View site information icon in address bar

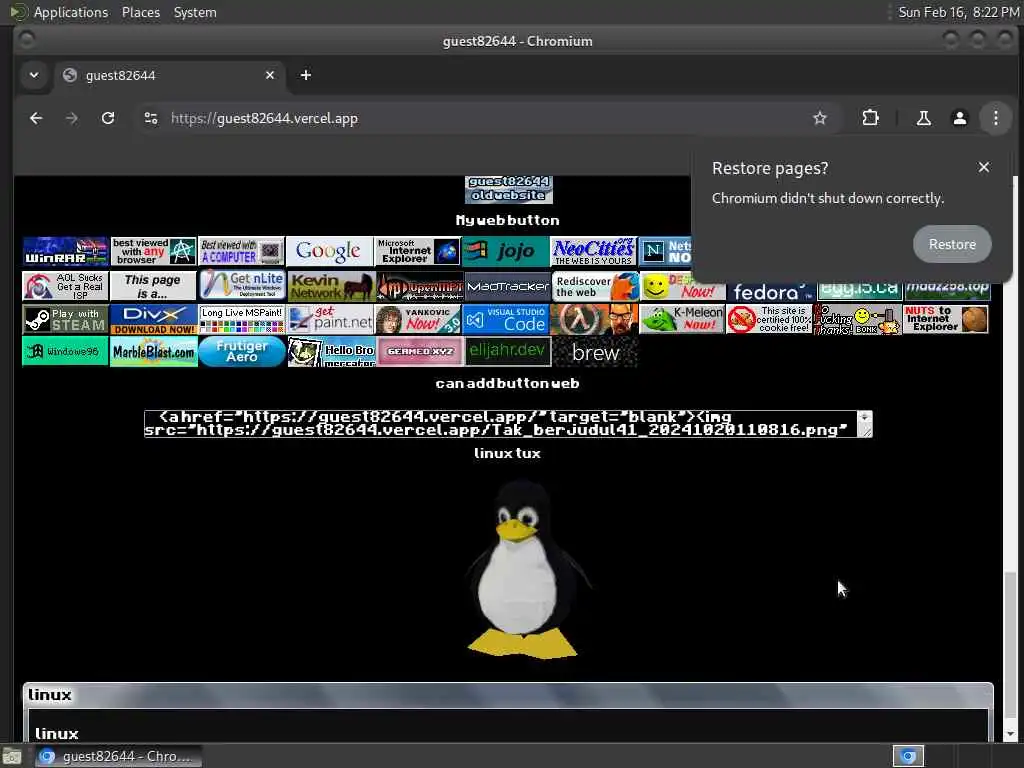151,118
